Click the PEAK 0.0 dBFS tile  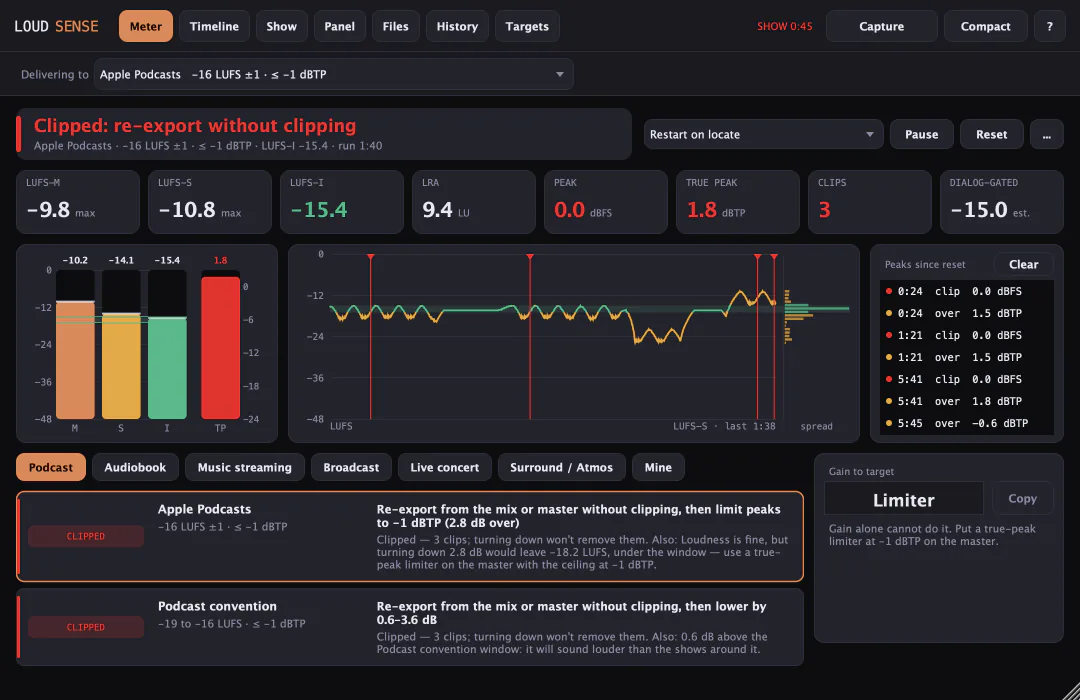pyautogui.click(x=605, y=202)
